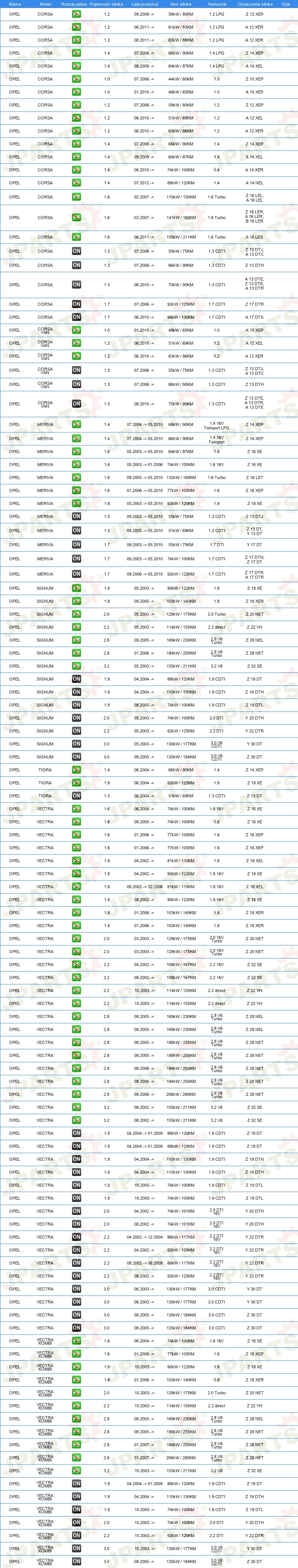Select the 'Y 17 DT' MERIVA engine code
This screenshot has width=298, height=1568.
pyautogui.click(x=255, y=545)
